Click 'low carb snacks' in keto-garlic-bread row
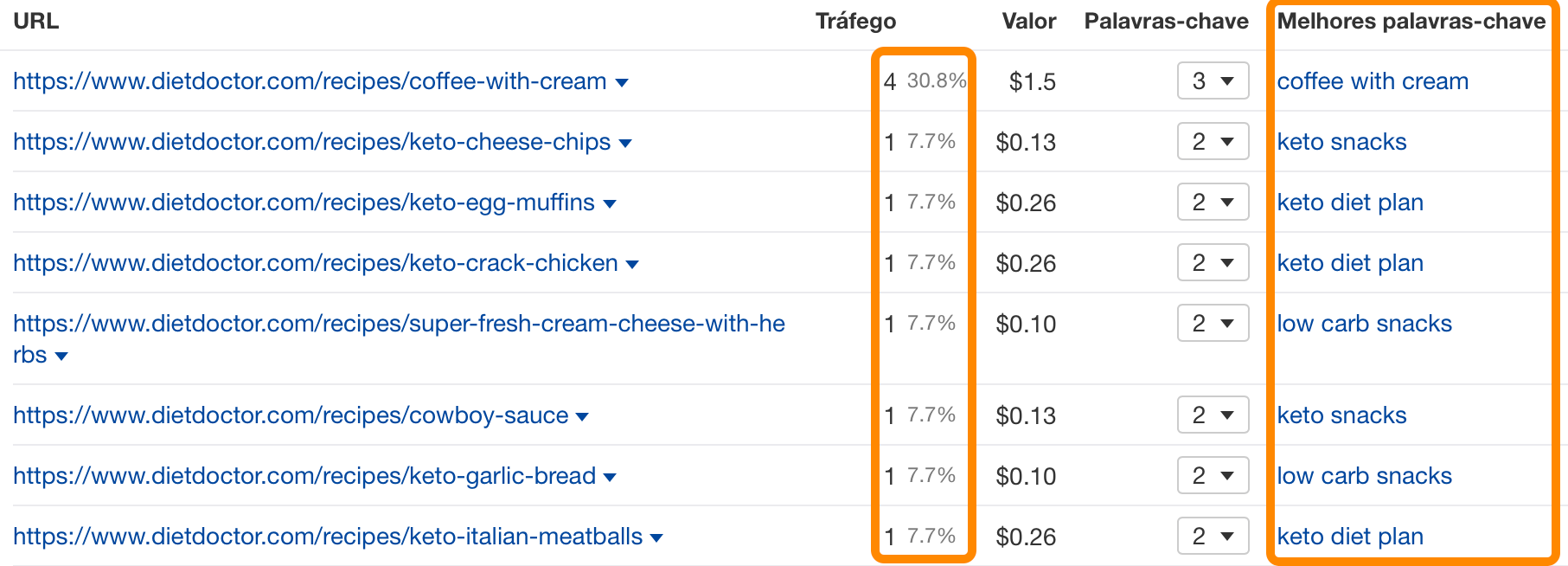The height and width of the screenshot is (566, 1568). 1364,476
